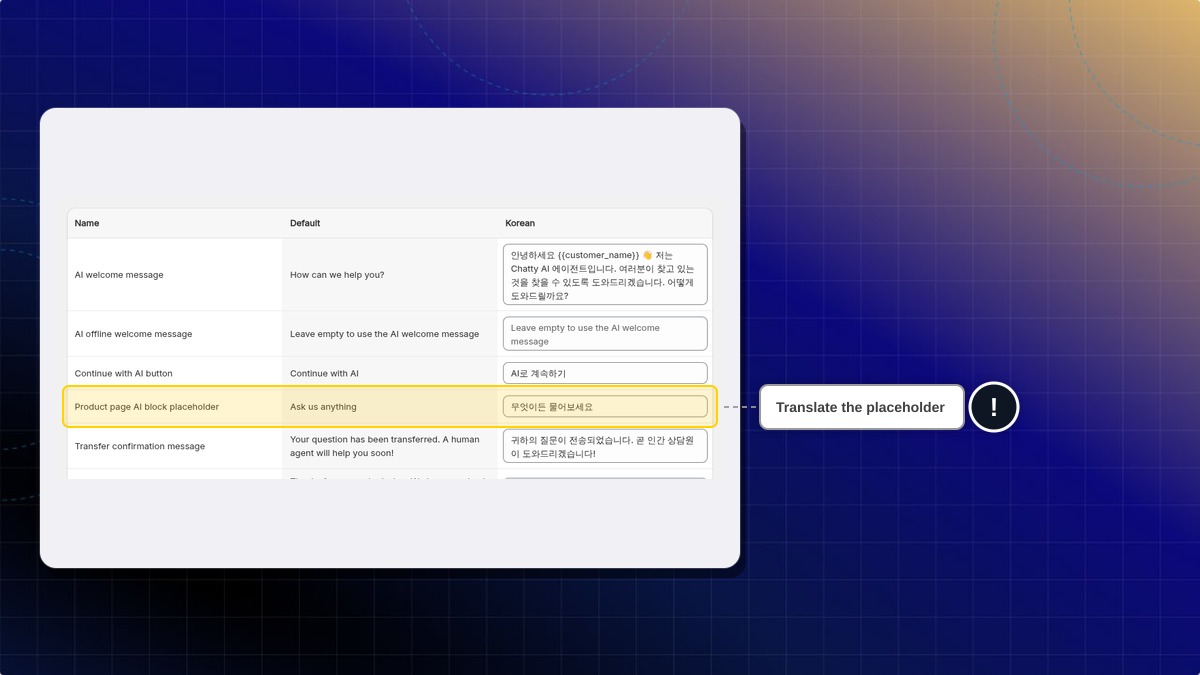Click the Korean column header
The image size is (1200, 675).
click(x=520, y=223)
